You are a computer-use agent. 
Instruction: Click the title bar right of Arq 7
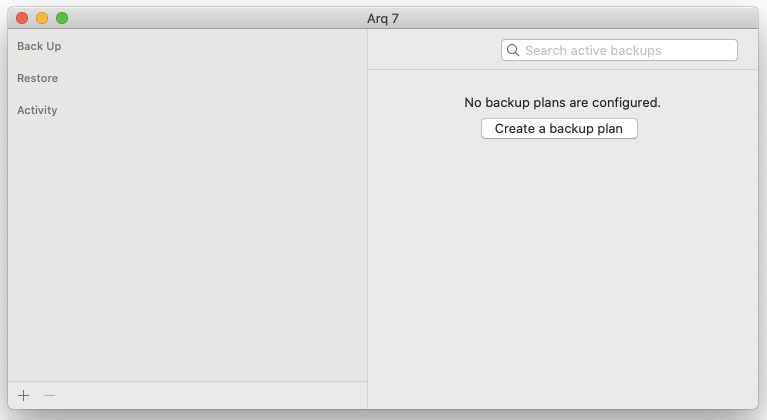(x=577, y=18)
